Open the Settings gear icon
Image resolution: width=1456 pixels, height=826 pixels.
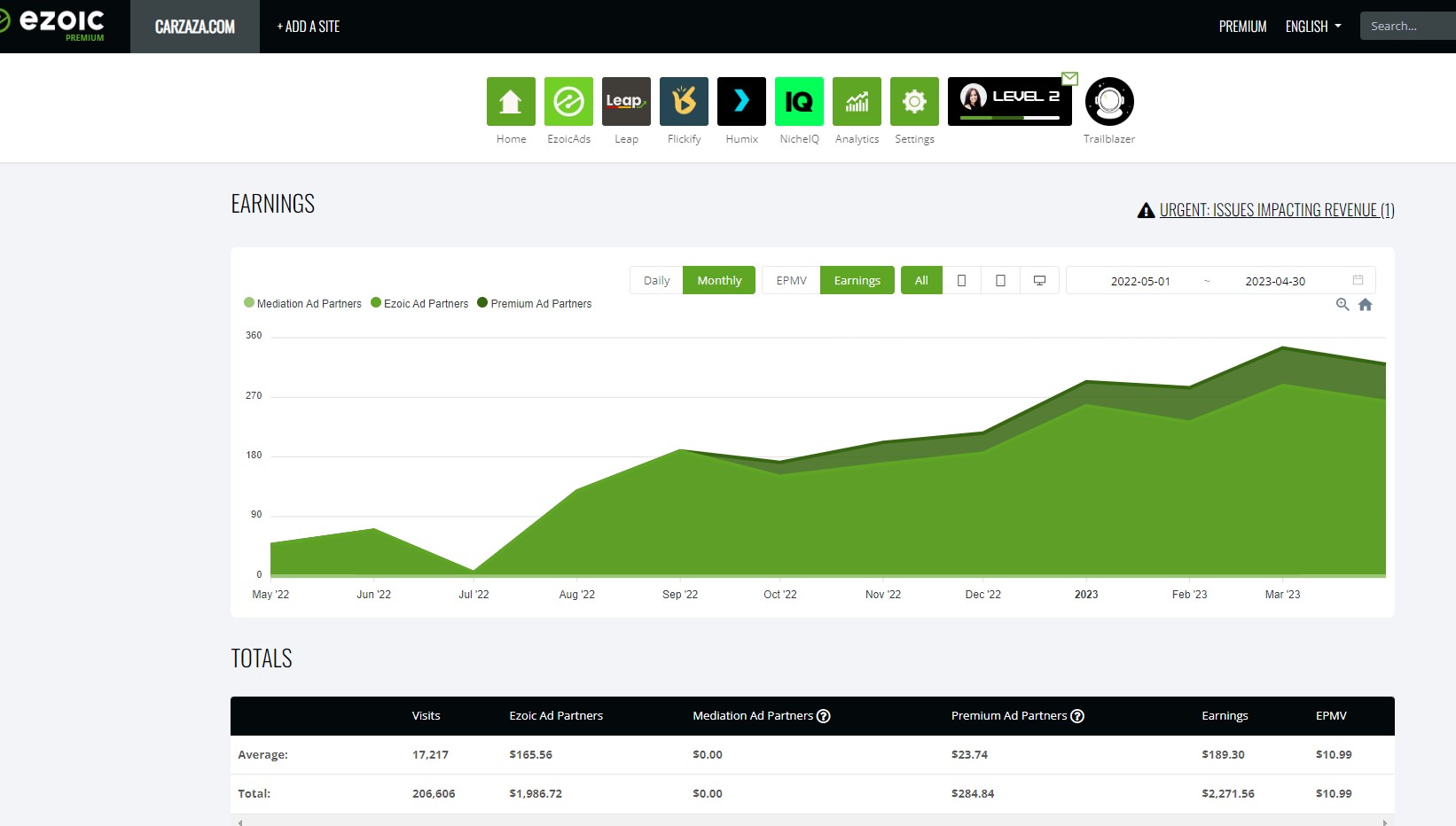pyautogui.click(x=914, y=101)
